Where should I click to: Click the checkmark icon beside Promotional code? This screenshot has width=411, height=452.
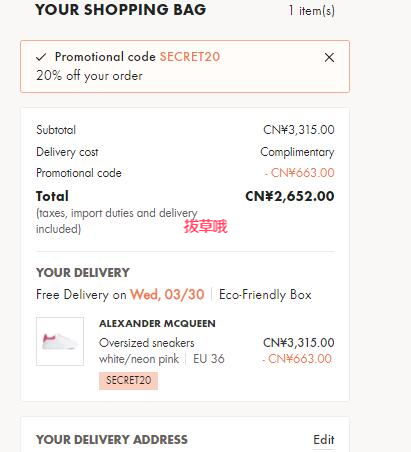click(41, 57)
